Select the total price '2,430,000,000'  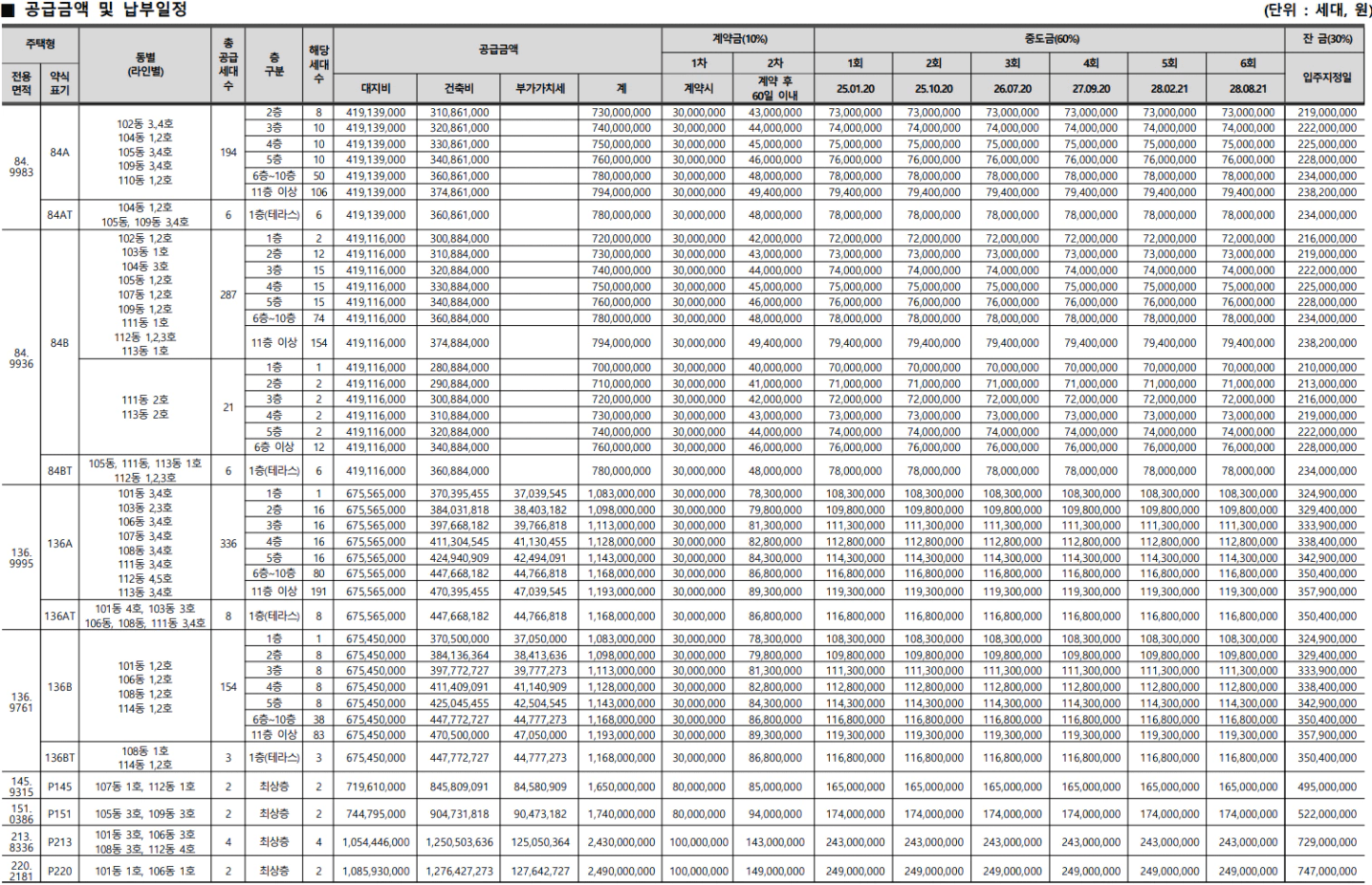(621, 842)
